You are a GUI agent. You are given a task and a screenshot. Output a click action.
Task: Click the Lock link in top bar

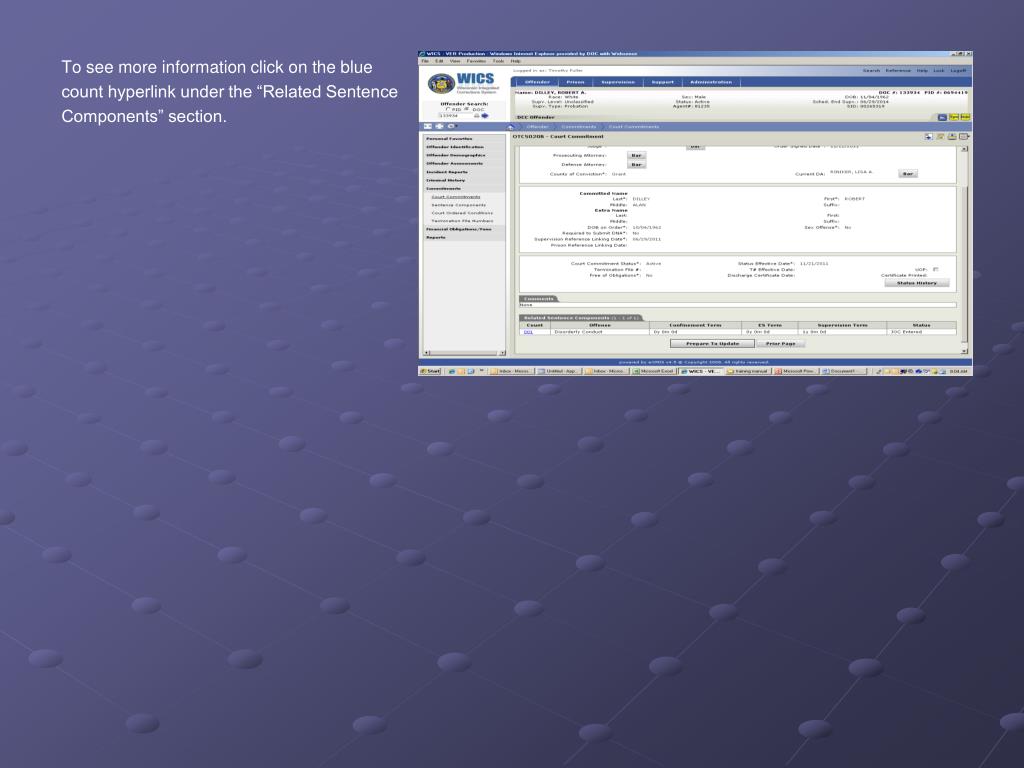(938, 71)
